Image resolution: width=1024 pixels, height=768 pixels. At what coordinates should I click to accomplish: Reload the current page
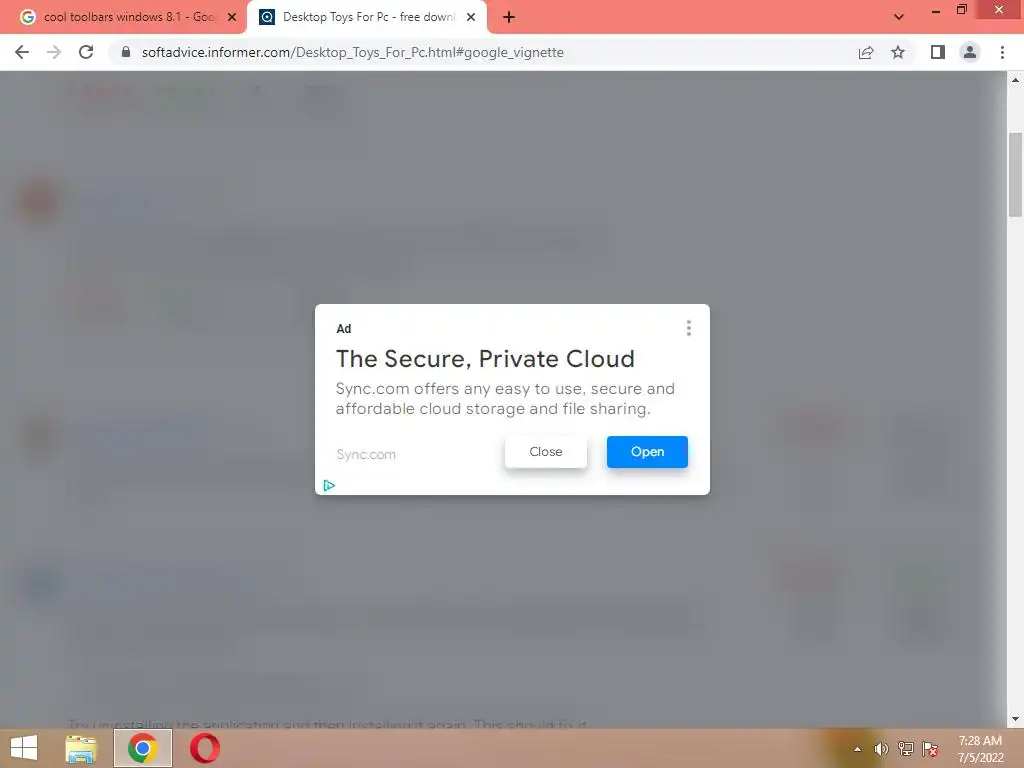tap(86, 52)
